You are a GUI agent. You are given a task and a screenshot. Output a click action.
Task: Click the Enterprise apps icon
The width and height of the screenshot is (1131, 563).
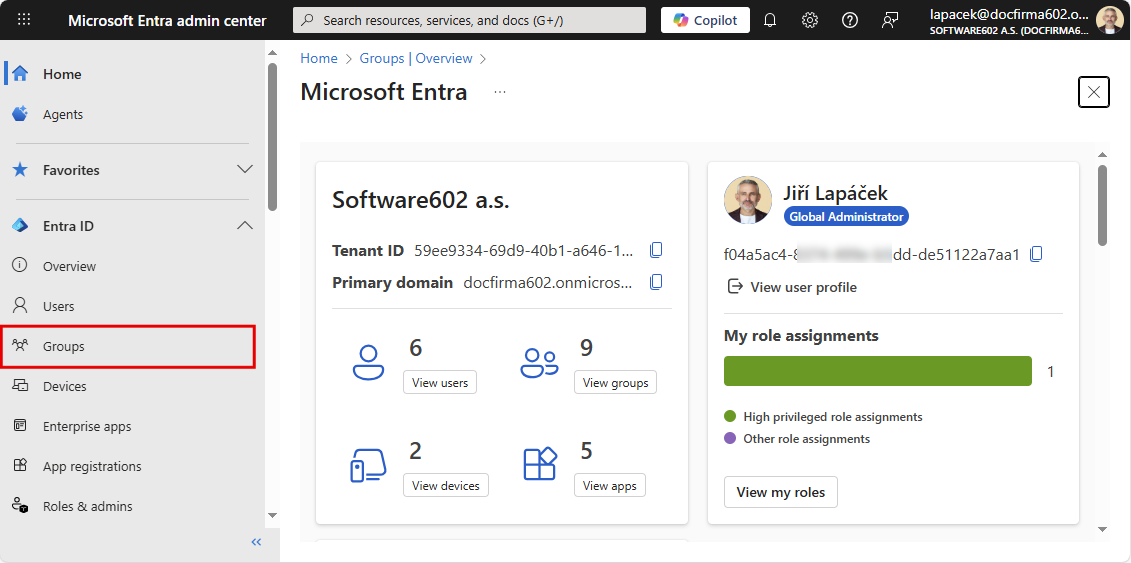tap(20, 425)
